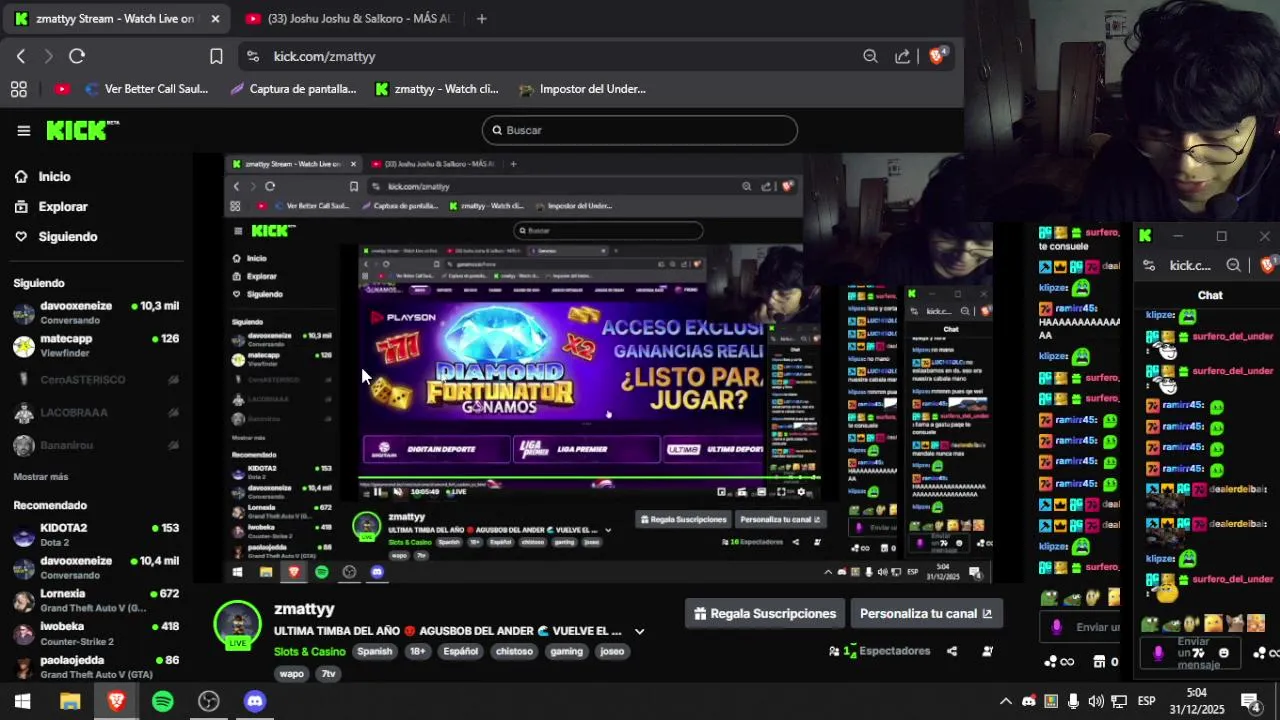Click purple icon in popup chat input
Image resolution: width=1280 pixels, height=720 pixels.
point(1158,653)
